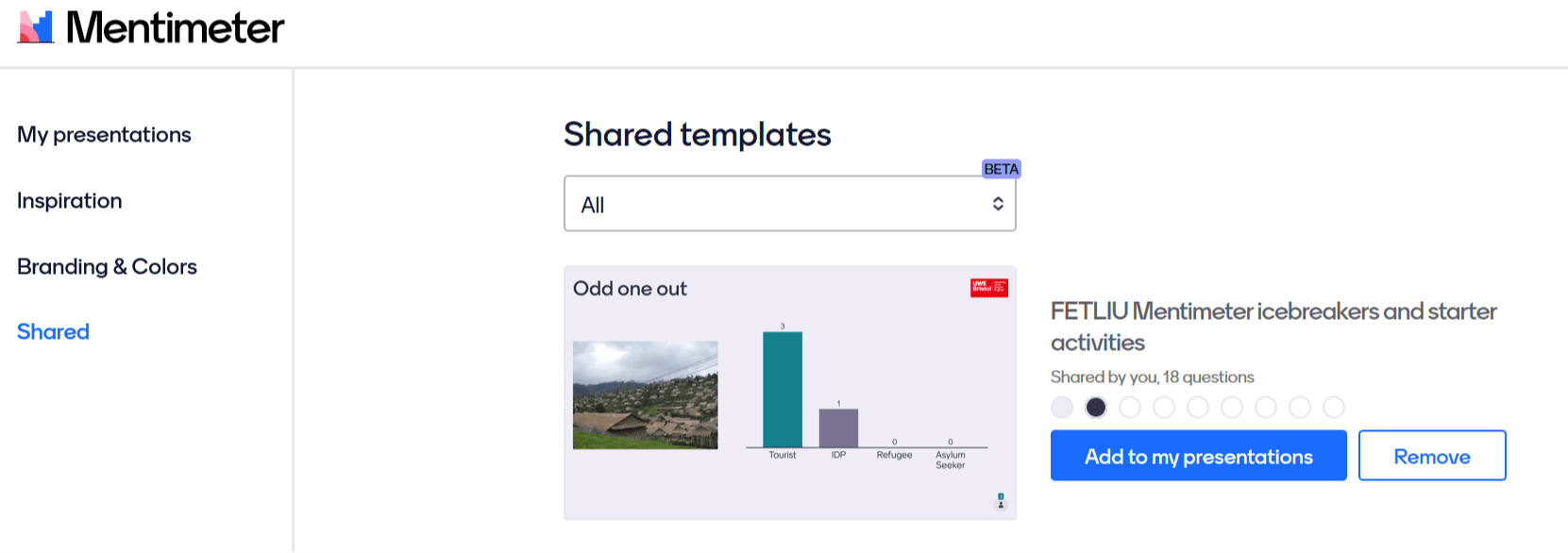The width and height of the screenshot is (1568, 553).
Task: Click the teal Tourist bar in chart
Action: coord(783,389)
